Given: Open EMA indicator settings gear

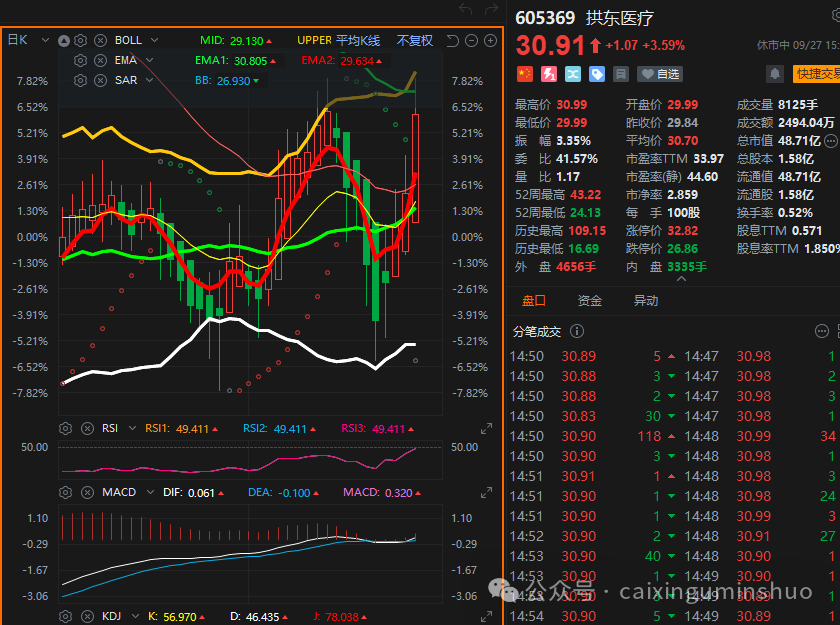Looking at the screenshot, I should pyautogui.click(x=80, y=60).
